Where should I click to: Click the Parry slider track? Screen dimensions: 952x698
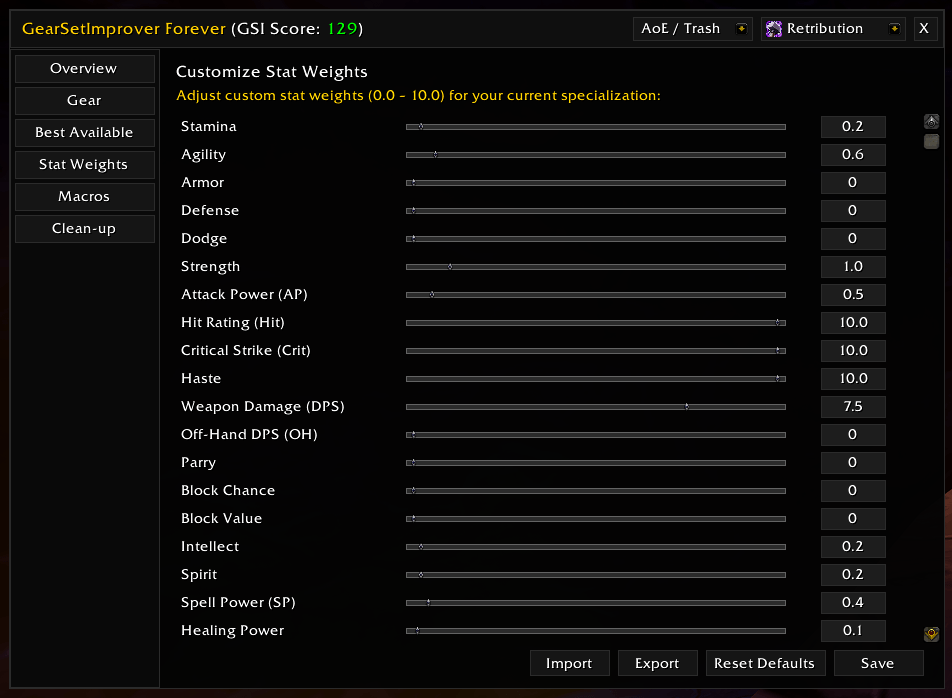[596, 463]
